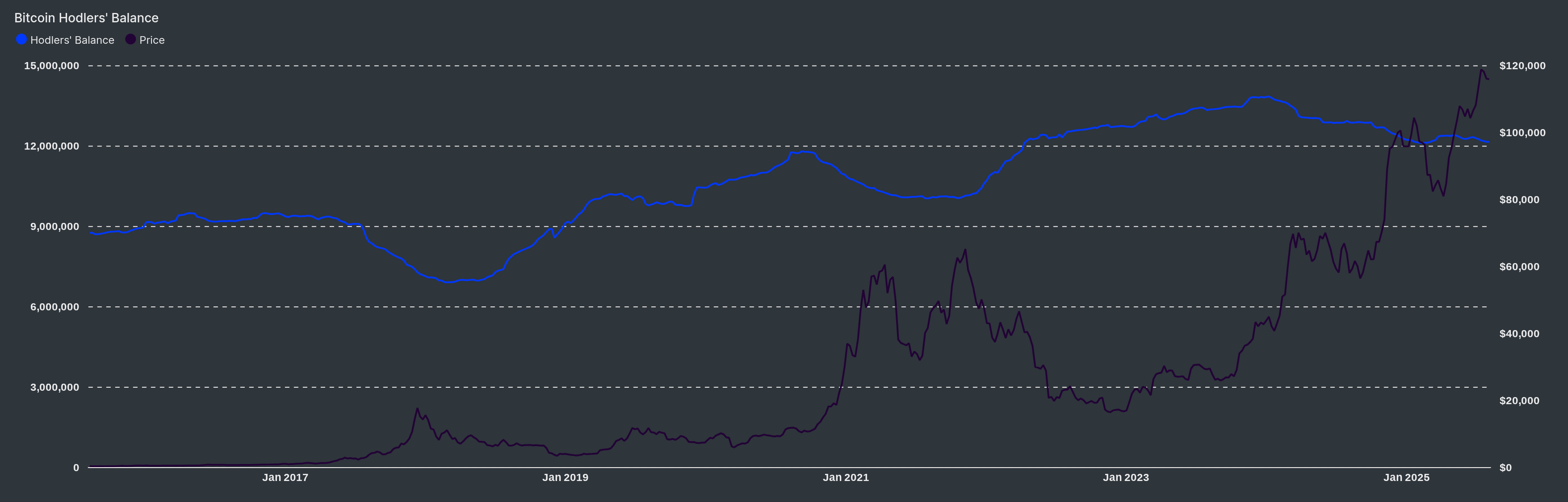Click the Hodlers' Balance legend dot
This screenshot has width=1568, height=502.
pyautogui.click(x=22, y=40)
